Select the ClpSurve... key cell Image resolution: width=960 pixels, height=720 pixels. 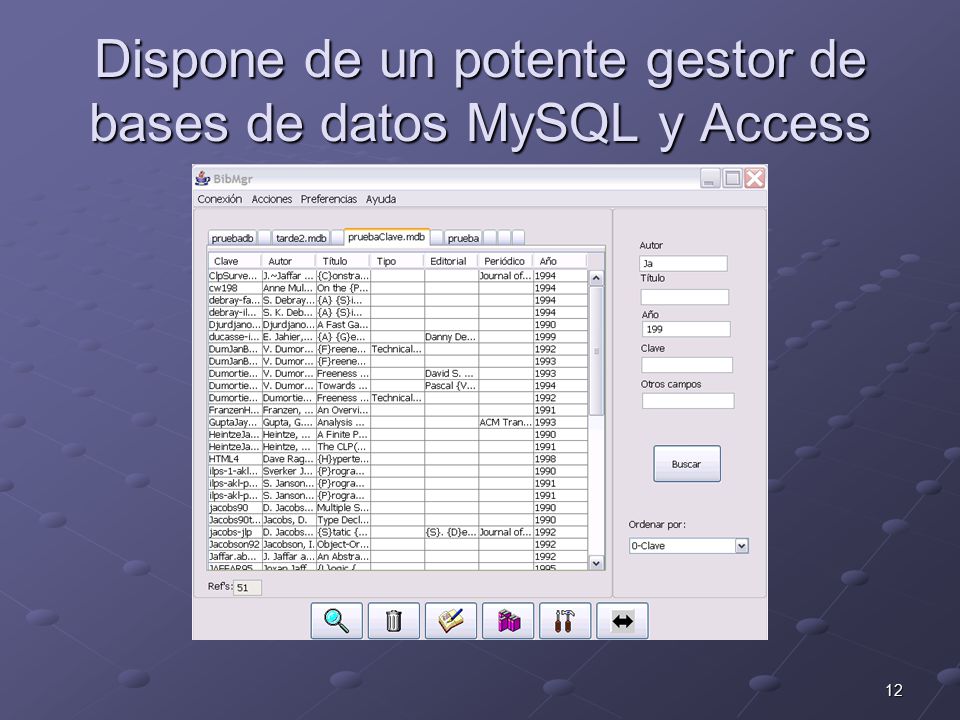pyautogui.click(x=235, y=276)
